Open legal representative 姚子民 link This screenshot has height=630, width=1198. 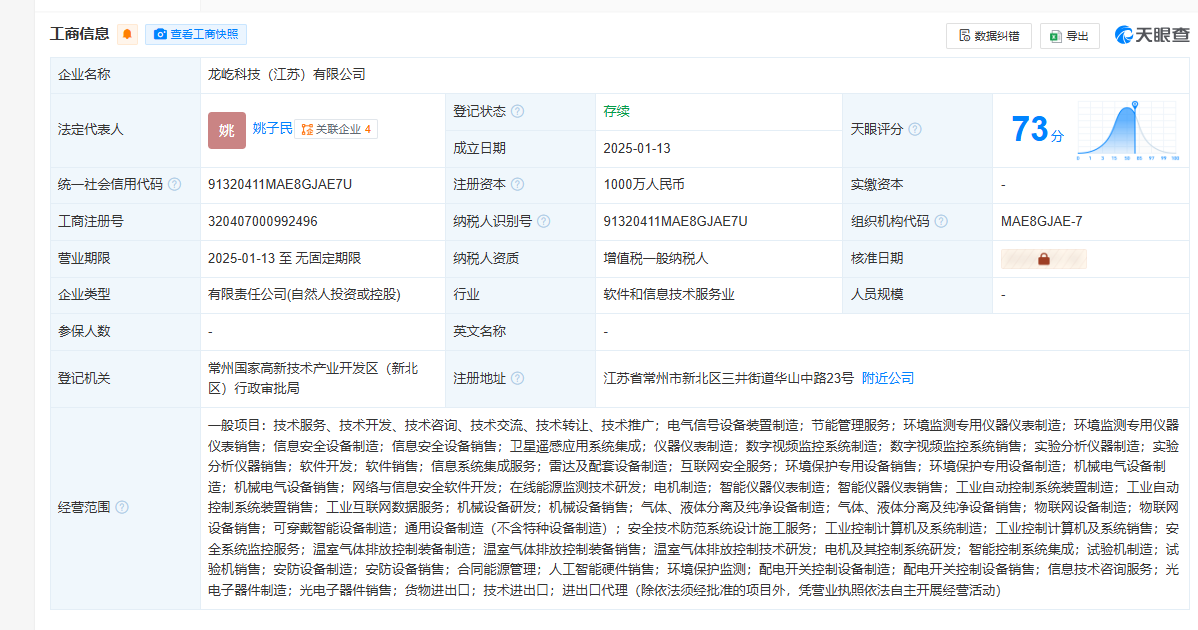coord(272,128)
